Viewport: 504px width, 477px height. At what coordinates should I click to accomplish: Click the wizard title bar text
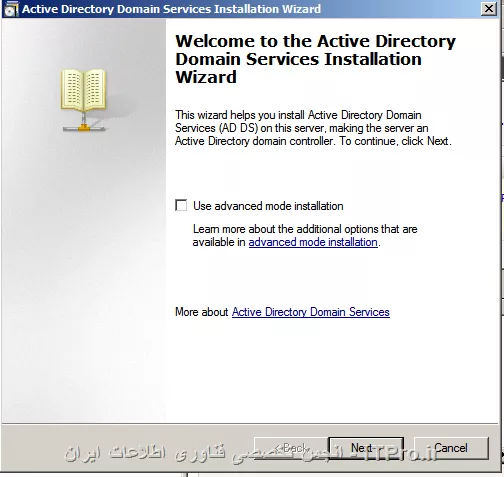pos(171,9)
